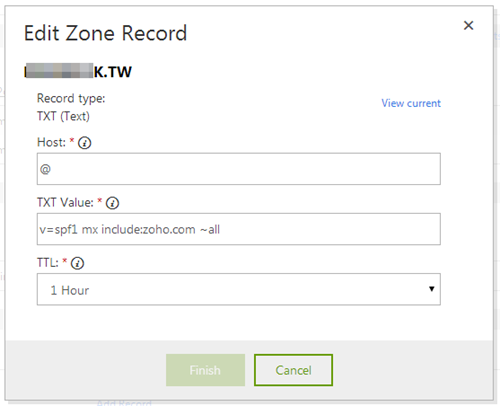Cancel editing the zone record

click(x=293, y=370)
